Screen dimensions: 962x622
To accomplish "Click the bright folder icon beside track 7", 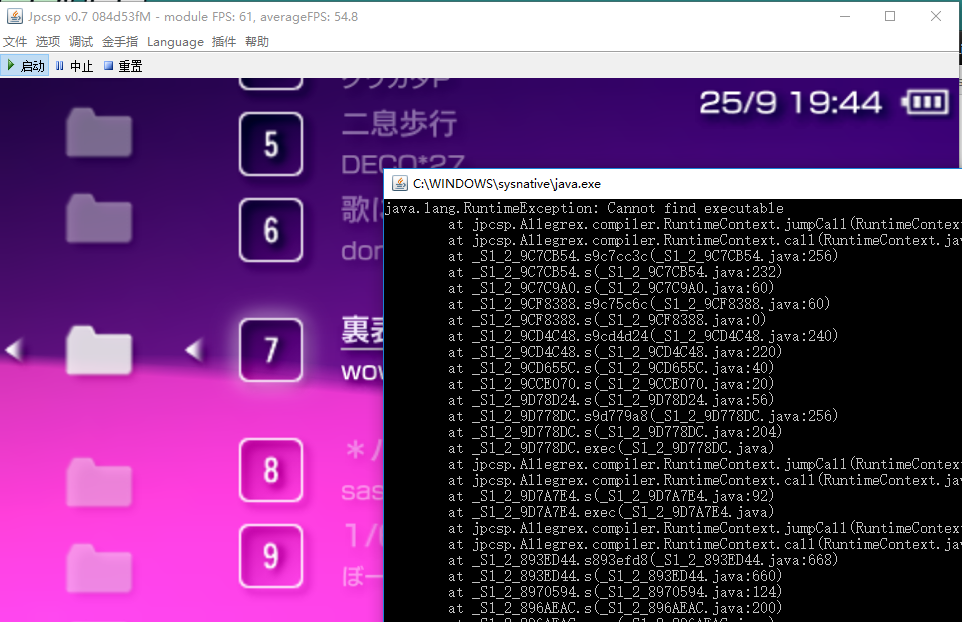I will [x=98, y=350].
